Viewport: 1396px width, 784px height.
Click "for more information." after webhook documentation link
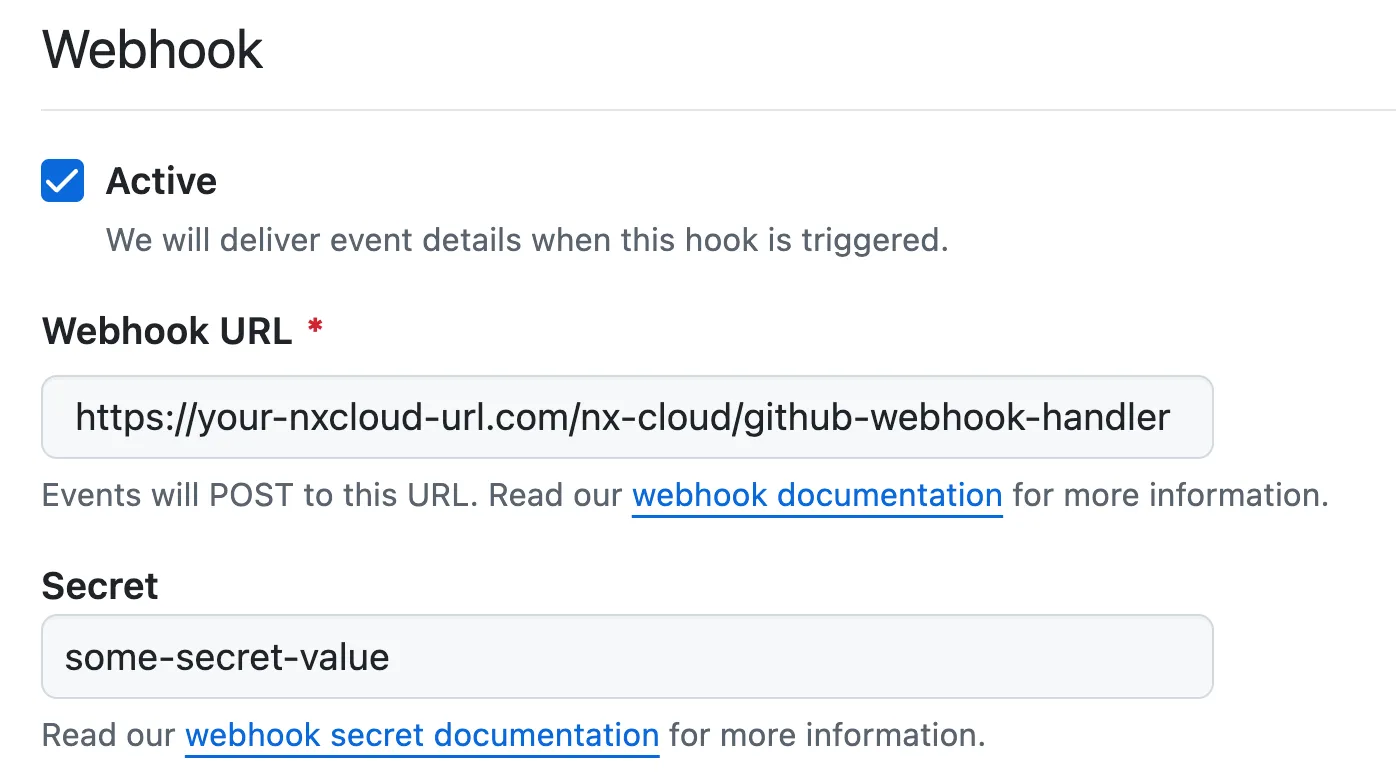point(1170,495)
